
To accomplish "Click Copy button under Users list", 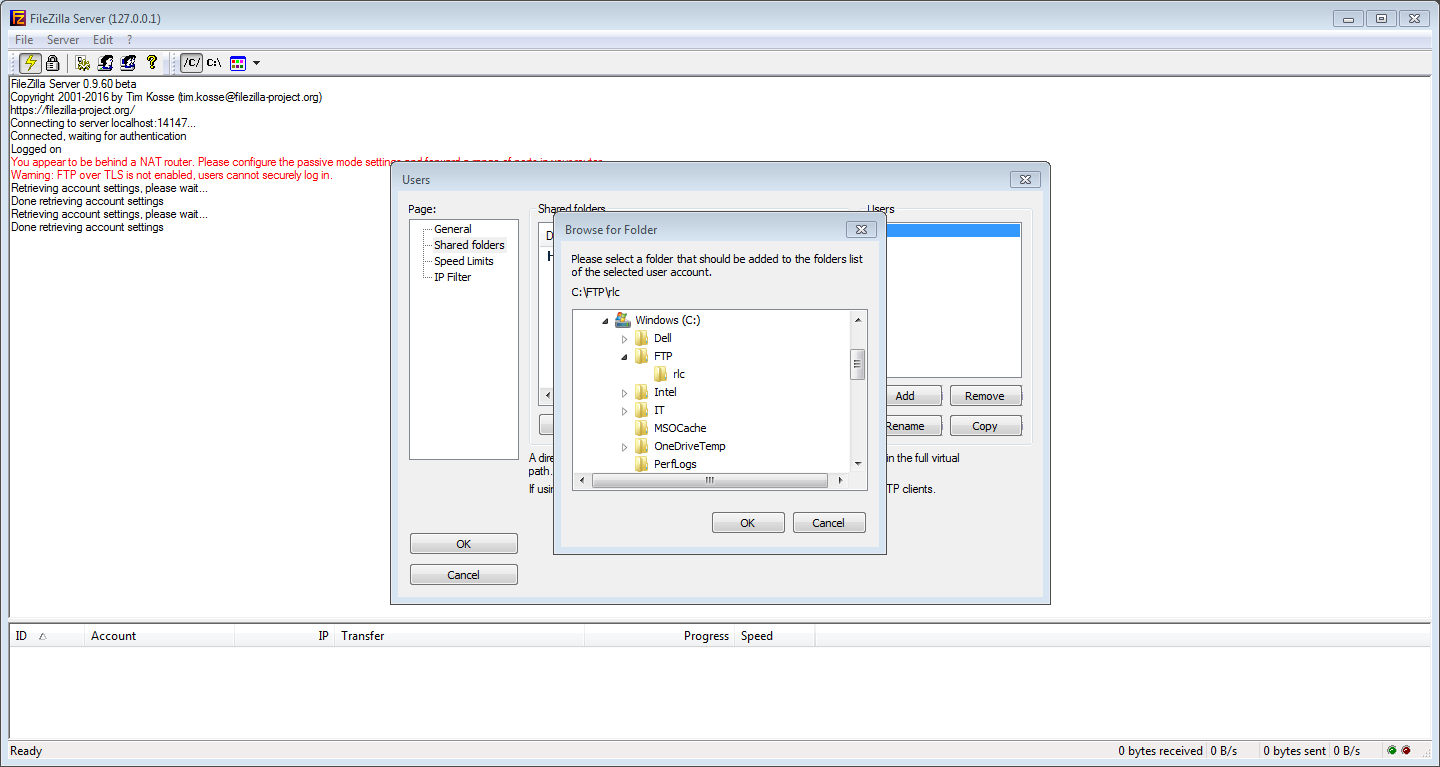I will click(985, 426).
